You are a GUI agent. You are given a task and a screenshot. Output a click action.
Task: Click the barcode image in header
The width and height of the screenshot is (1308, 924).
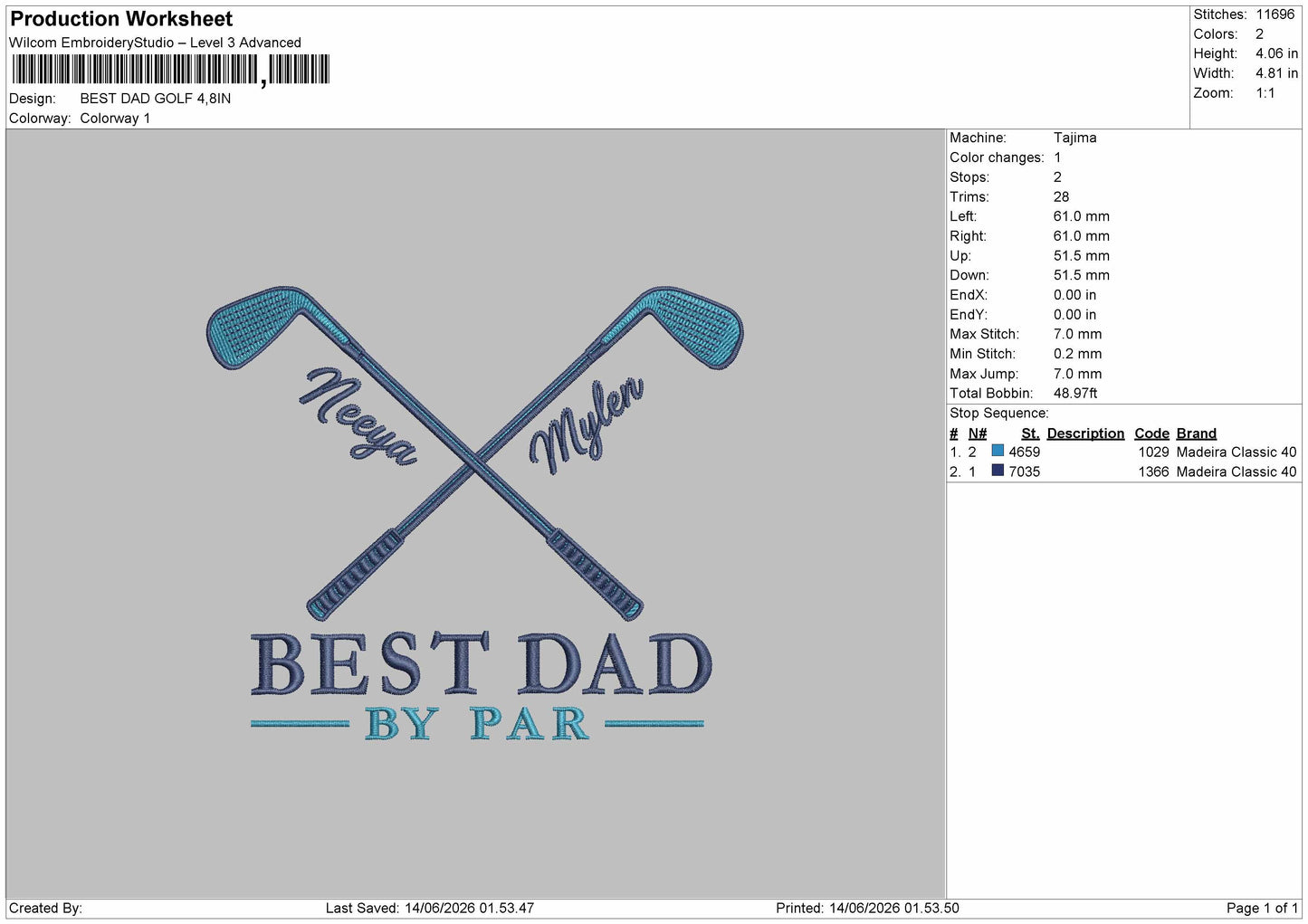coord(170,71)
